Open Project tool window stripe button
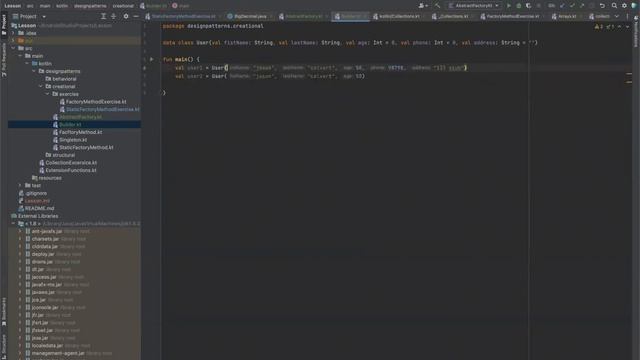The height and width of the screenshot is (360, 640). coord(4,24)
